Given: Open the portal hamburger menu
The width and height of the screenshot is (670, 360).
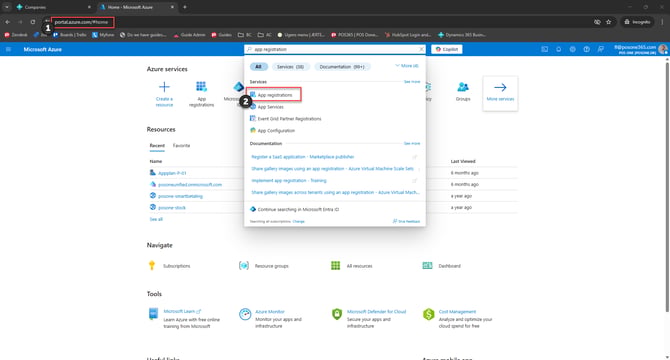Looking at the screenshot, I should point(8,50).
